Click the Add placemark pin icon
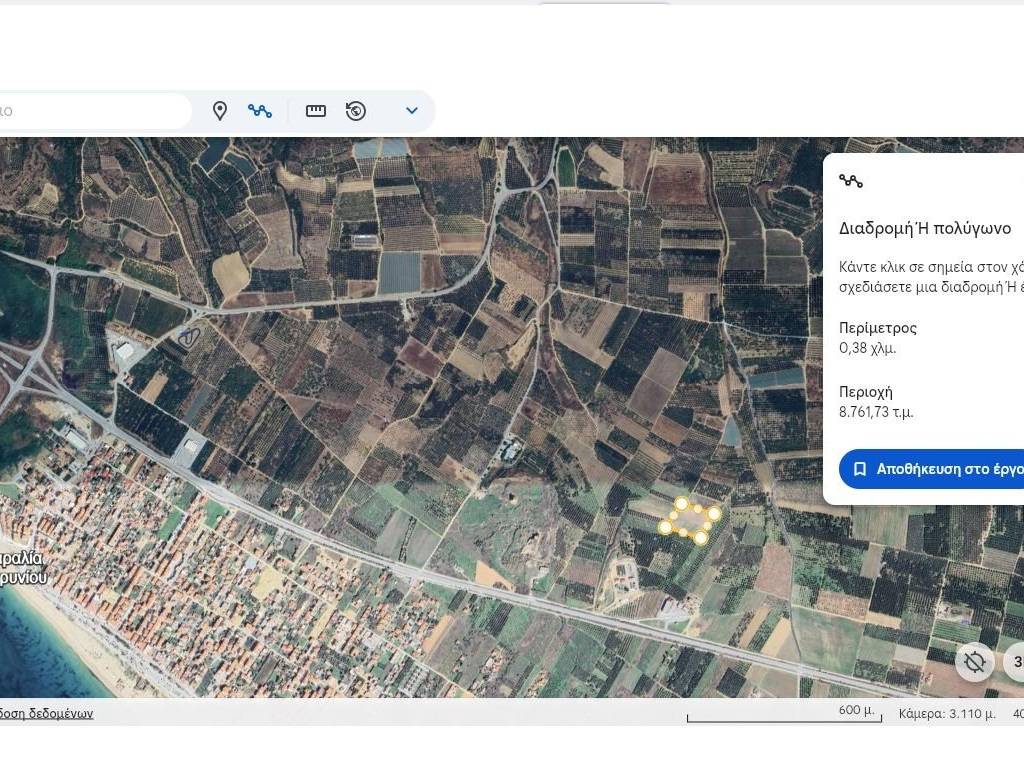This screenshot has width=1024, height=768. [220, 111]
